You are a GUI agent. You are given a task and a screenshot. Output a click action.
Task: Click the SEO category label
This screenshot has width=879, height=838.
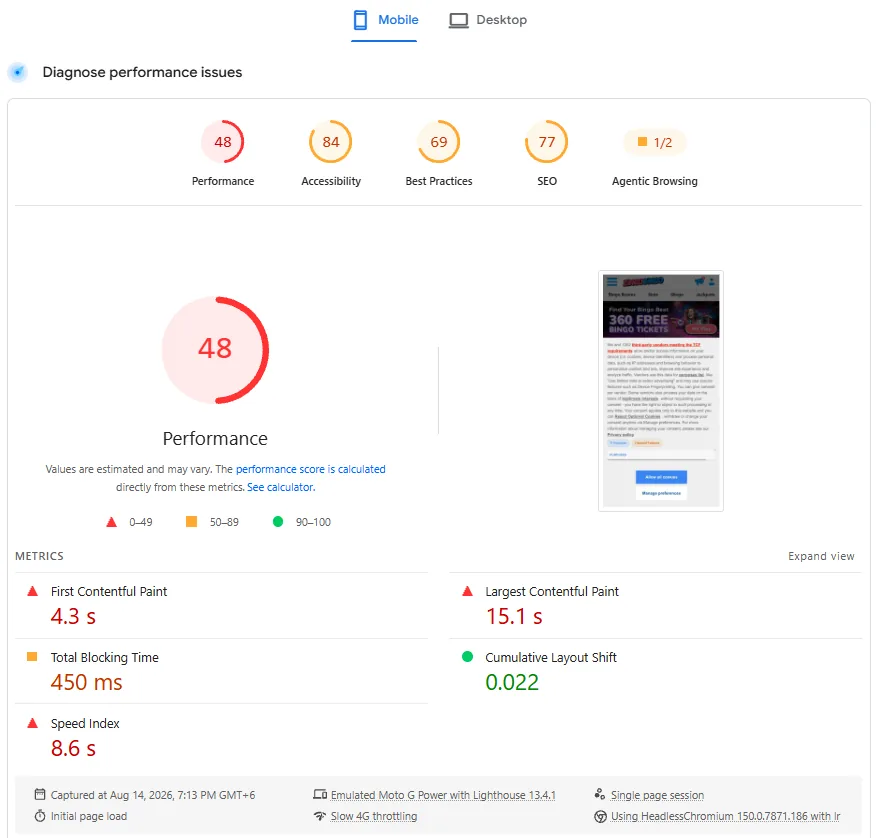547,181
